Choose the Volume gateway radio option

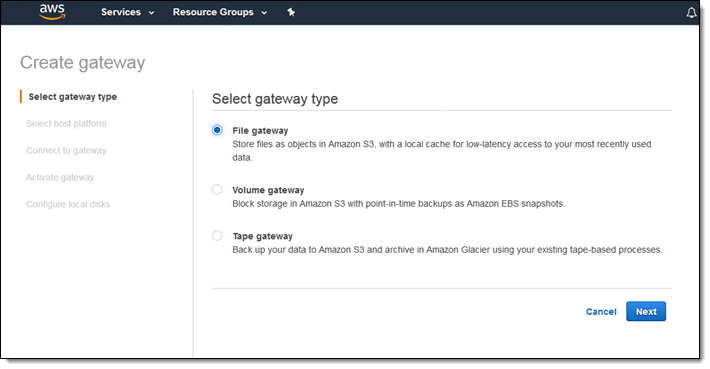coord(217,189)
